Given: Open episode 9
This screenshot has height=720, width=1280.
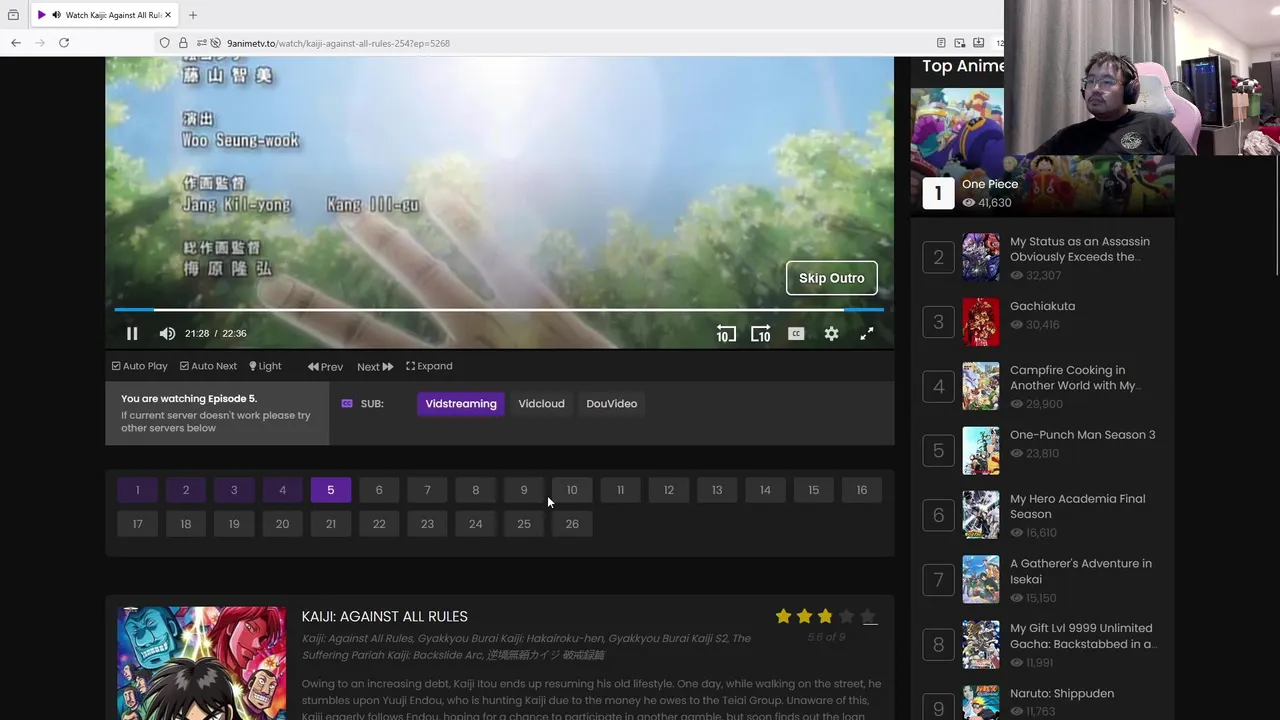Looking at the screenshot, I should [x=524, y=490].
